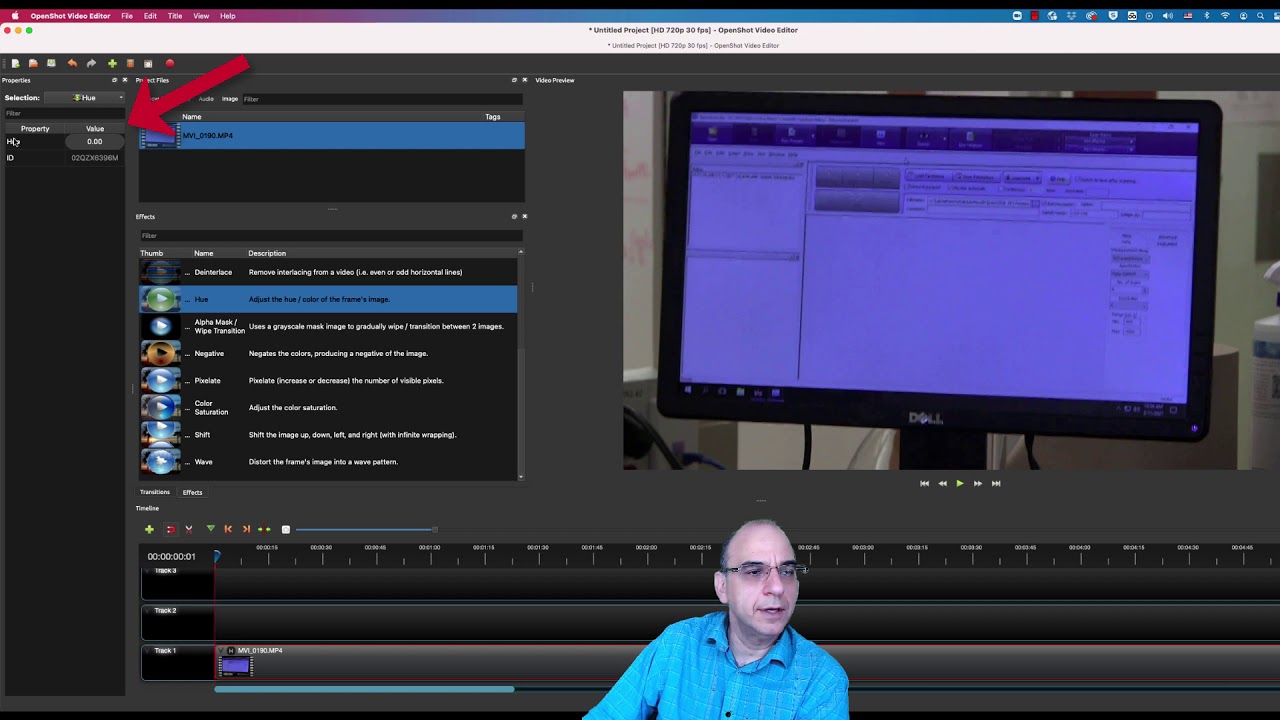The image size is (1280, 720).
Task: Click the Fast Forward playback button
Action: pos(978,483)
